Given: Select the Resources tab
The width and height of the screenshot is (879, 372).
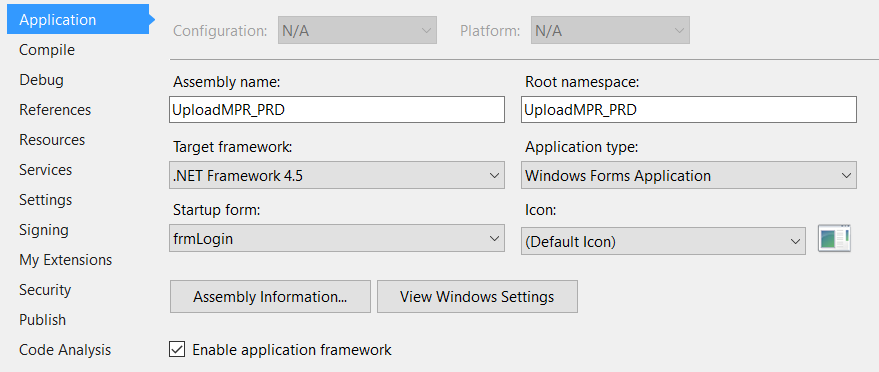Looking at the screenshot, I should (52, 140).
